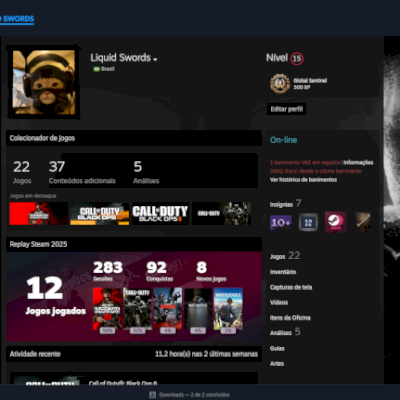Open the Modern Warfare III Replay cover
Image resolution: width=400 pixels, height=400 pixels.
[x=107, y=309]
